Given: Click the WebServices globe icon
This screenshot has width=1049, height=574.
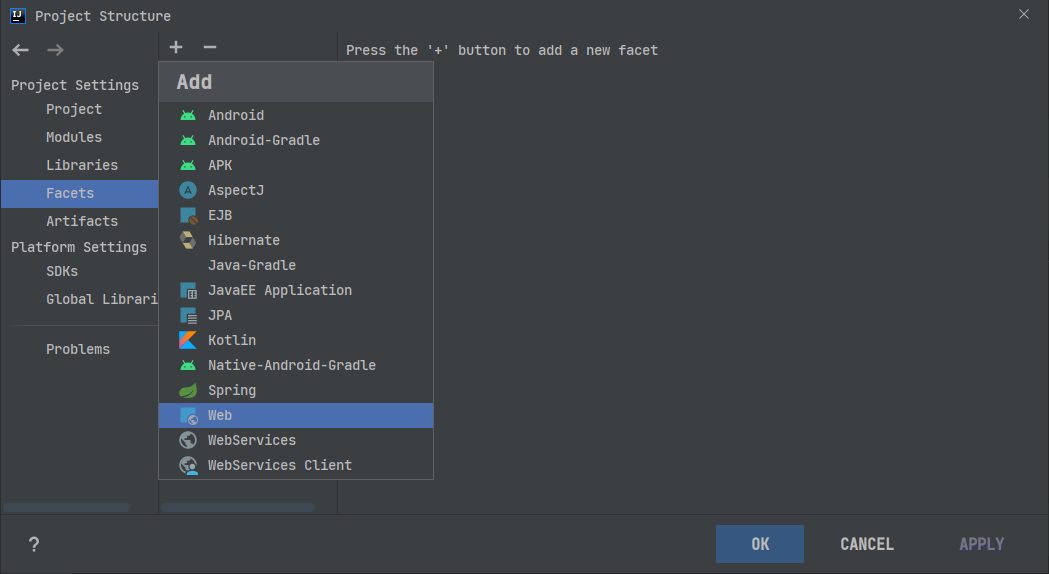Looking at the screenshot, I should pos(188,440).
